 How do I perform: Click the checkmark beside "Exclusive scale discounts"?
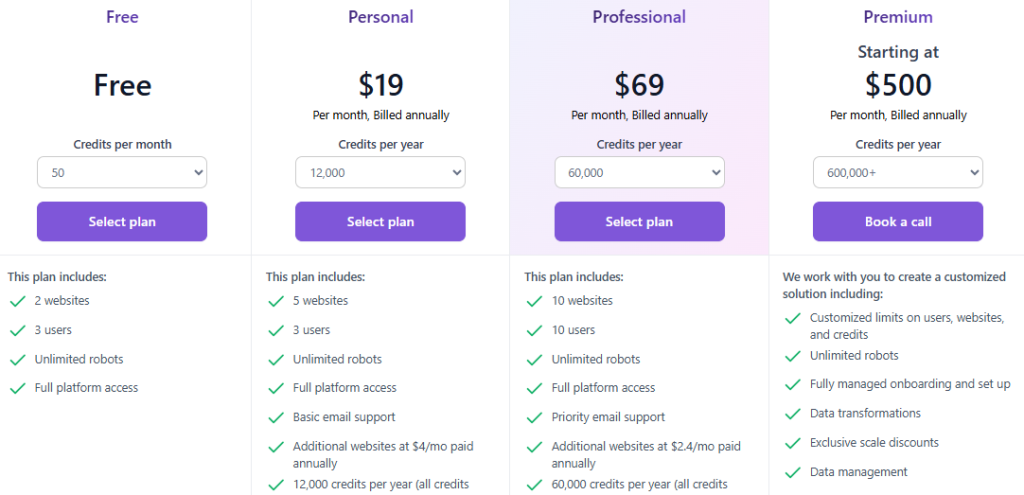click(792, 443)
